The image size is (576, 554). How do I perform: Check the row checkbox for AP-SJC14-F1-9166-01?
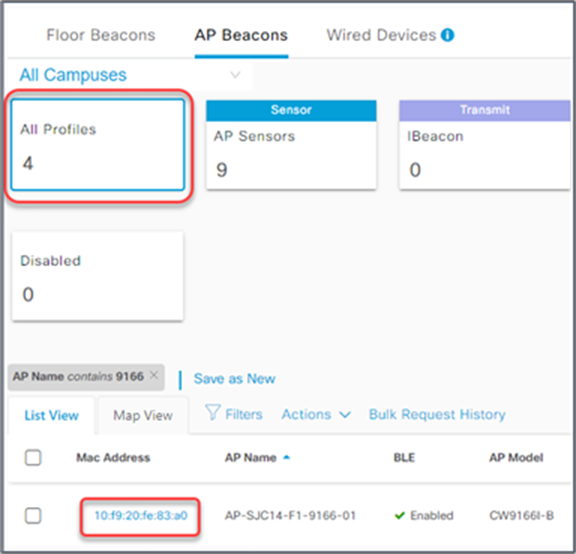point(33,516)
